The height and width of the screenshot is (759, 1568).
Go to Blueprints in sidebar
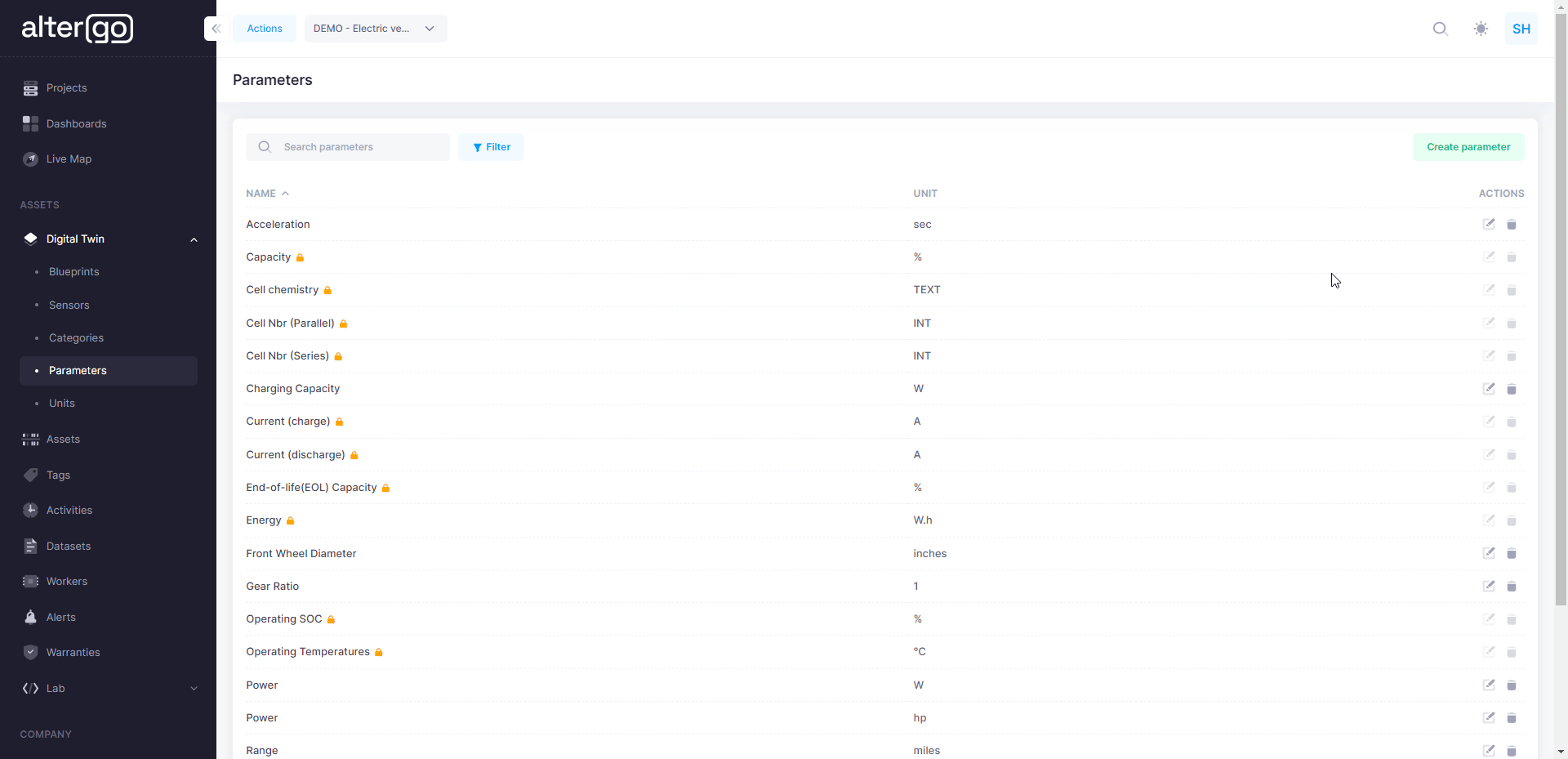point(73,272)
